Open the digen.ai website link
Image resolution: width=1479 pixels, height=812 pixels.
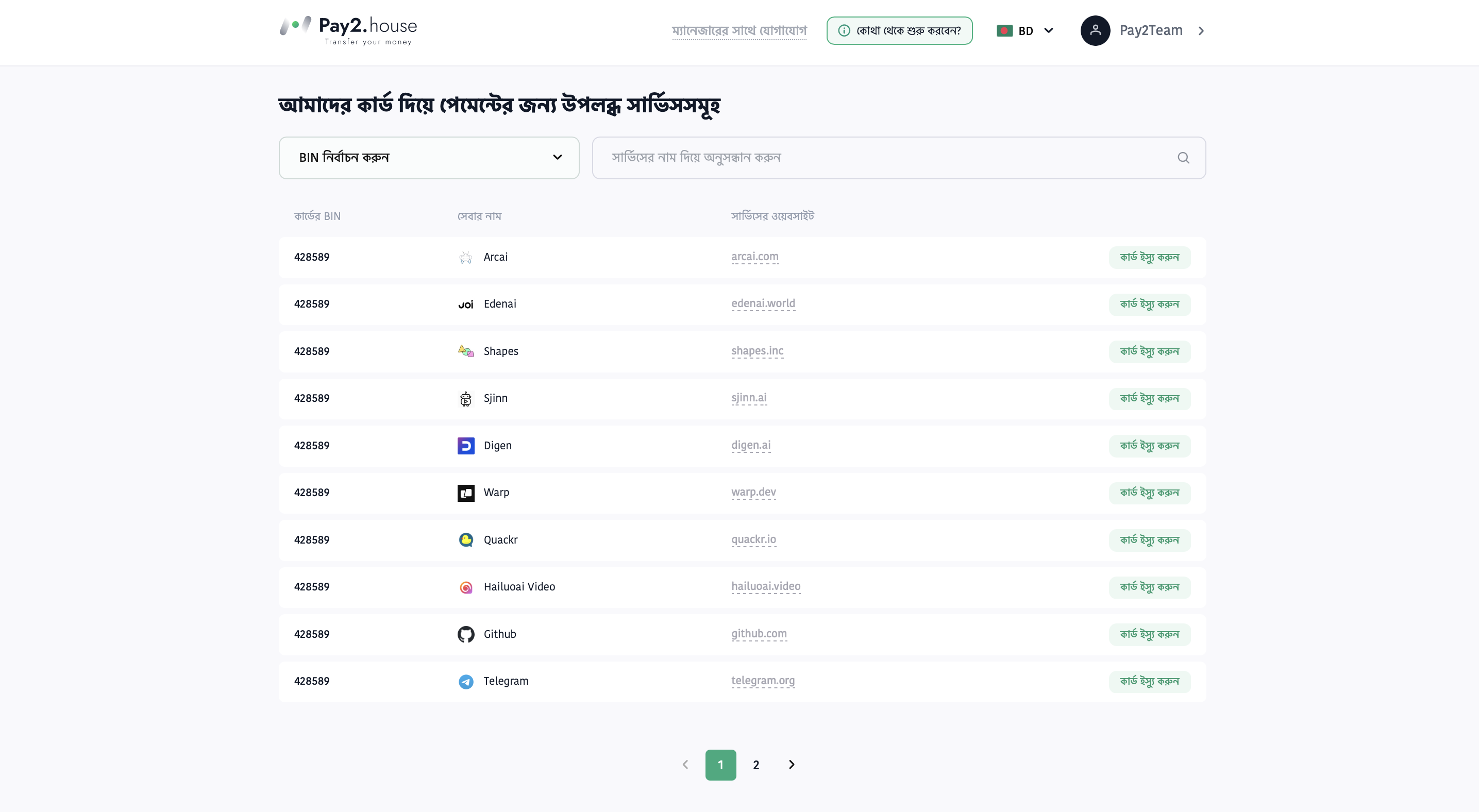751,445
